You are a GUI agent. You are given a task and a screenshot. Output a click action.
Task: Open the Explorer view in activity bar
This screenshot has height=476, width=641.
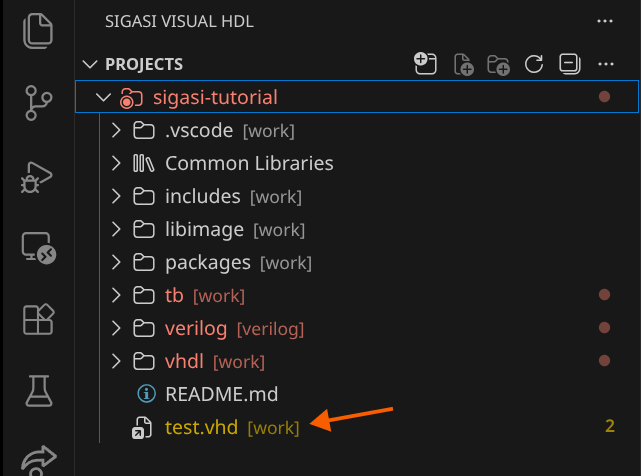[x=37, y=29]
